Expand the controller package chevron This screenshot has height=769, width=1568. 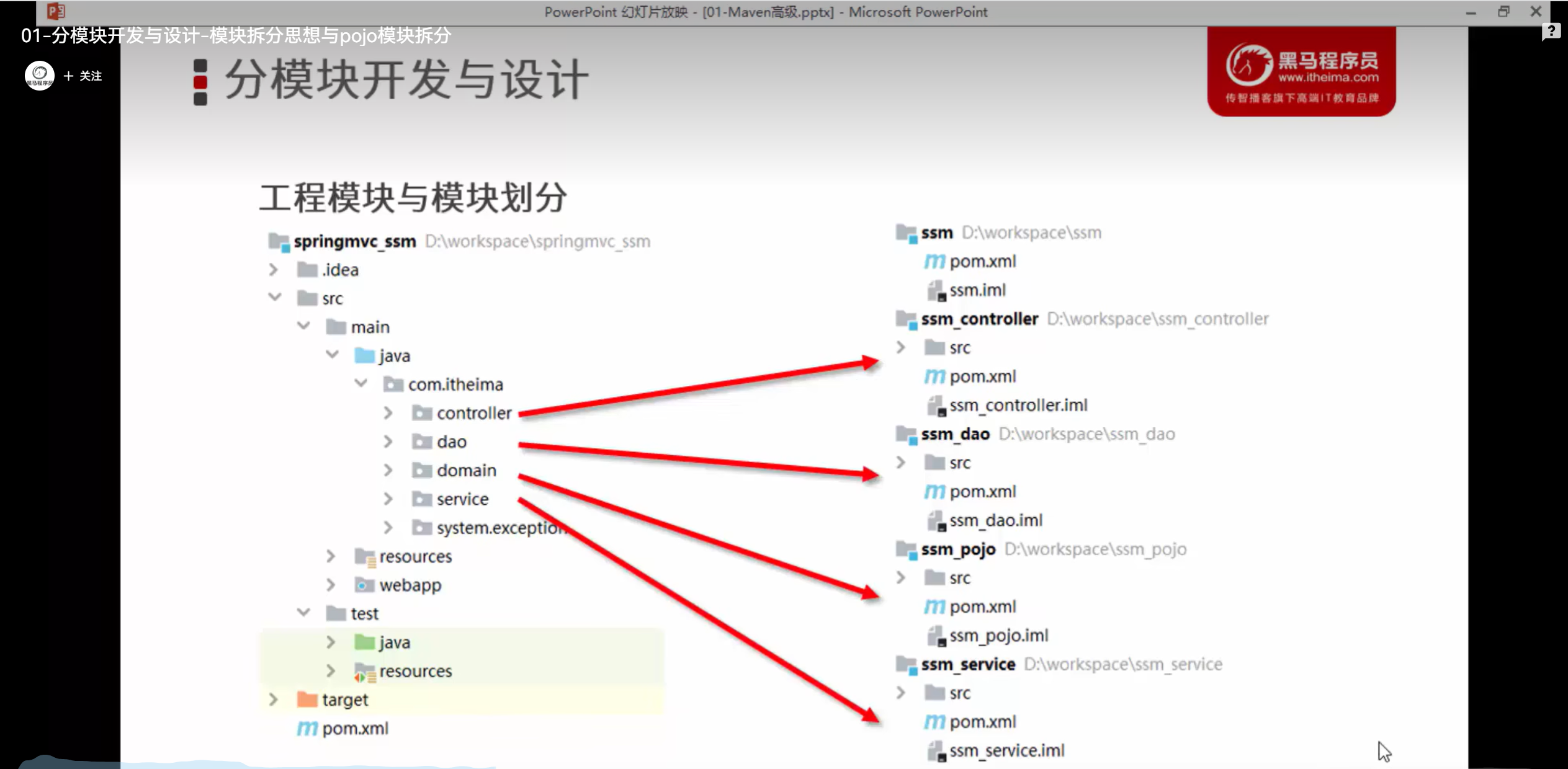[388, 413]
